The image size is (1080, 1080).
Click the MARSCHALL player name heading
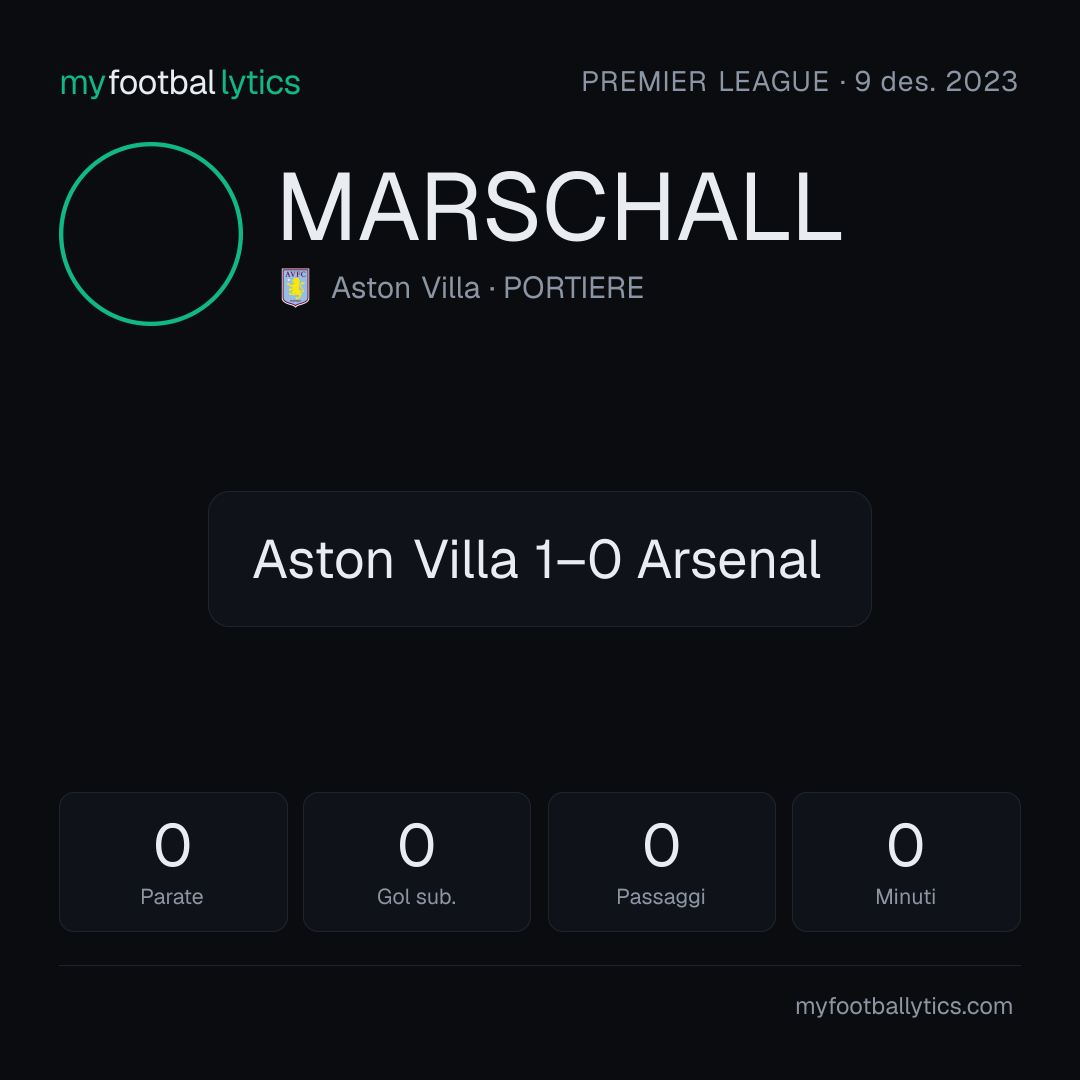561,207
